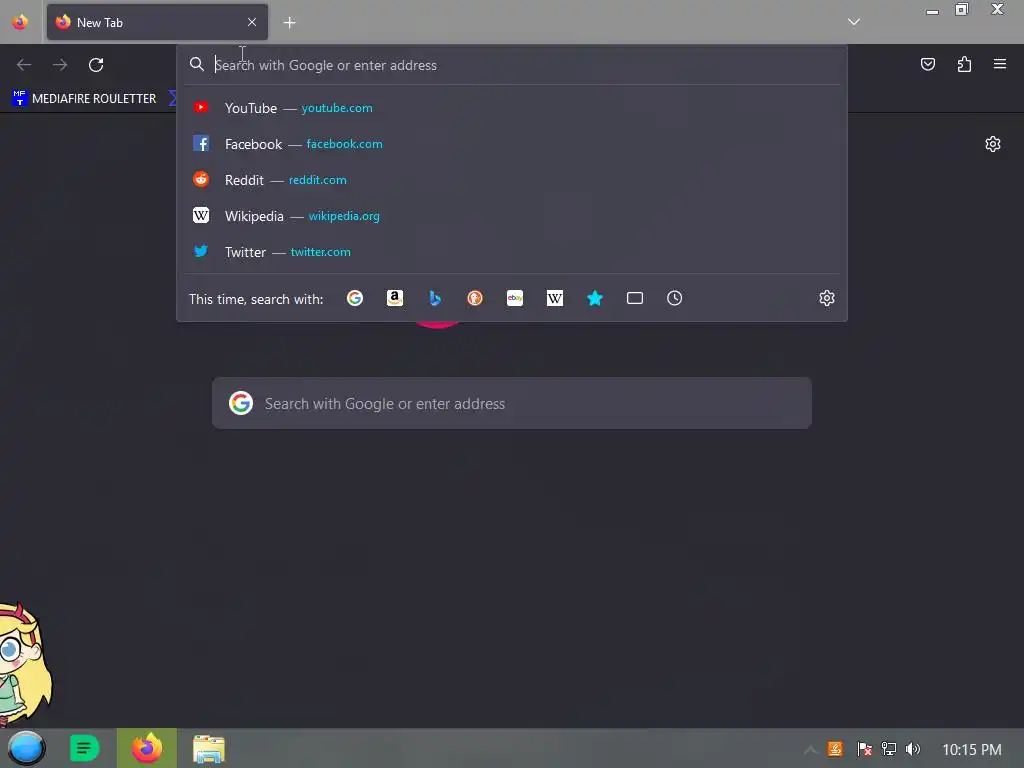1024x768 pixels.
Task: Search this time with eBay icon
Action: 515,298
